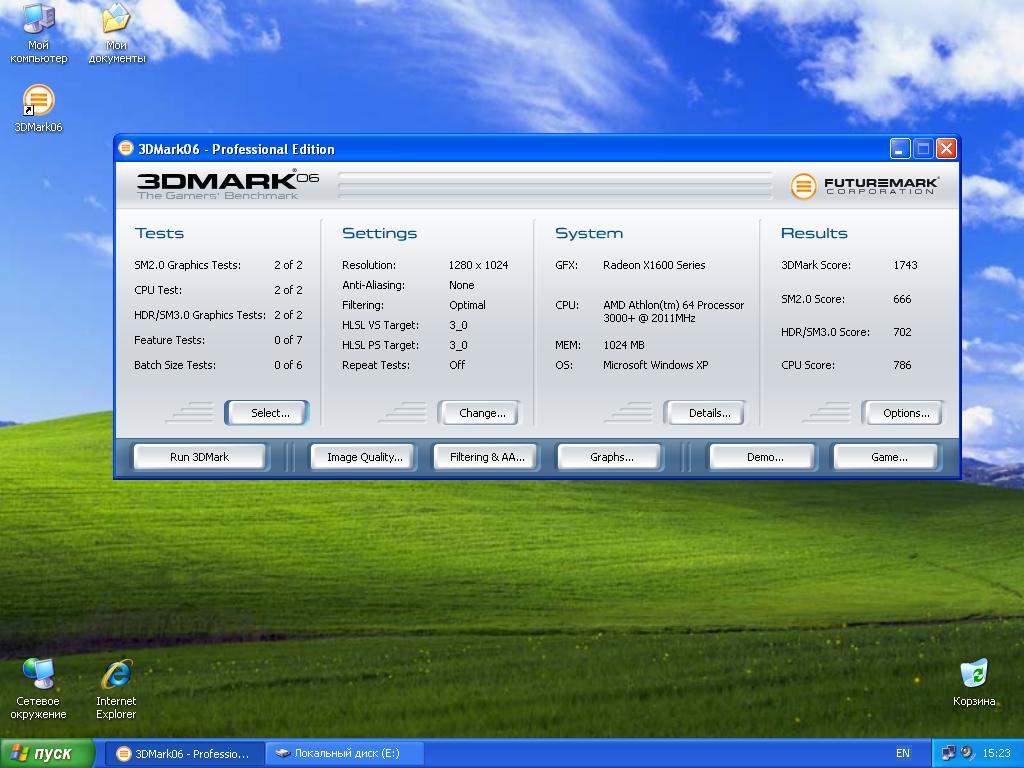Click the Filtering value Optimal

coord(467,305)
